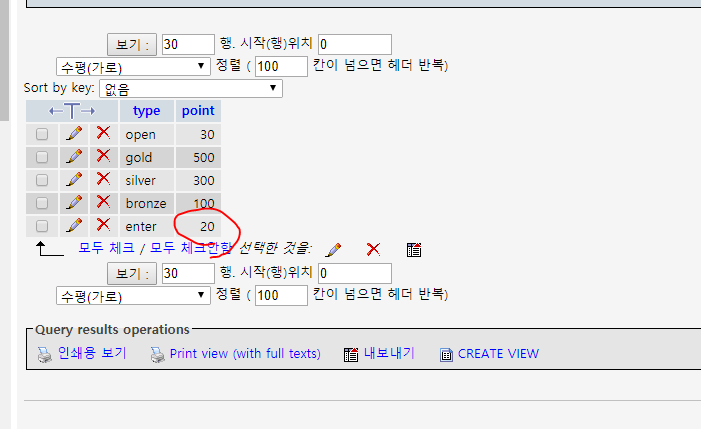The image size is (701, 429).
Task: Click the export icon for selected rows
Action: pyautogui.click(x=414, y=249)
